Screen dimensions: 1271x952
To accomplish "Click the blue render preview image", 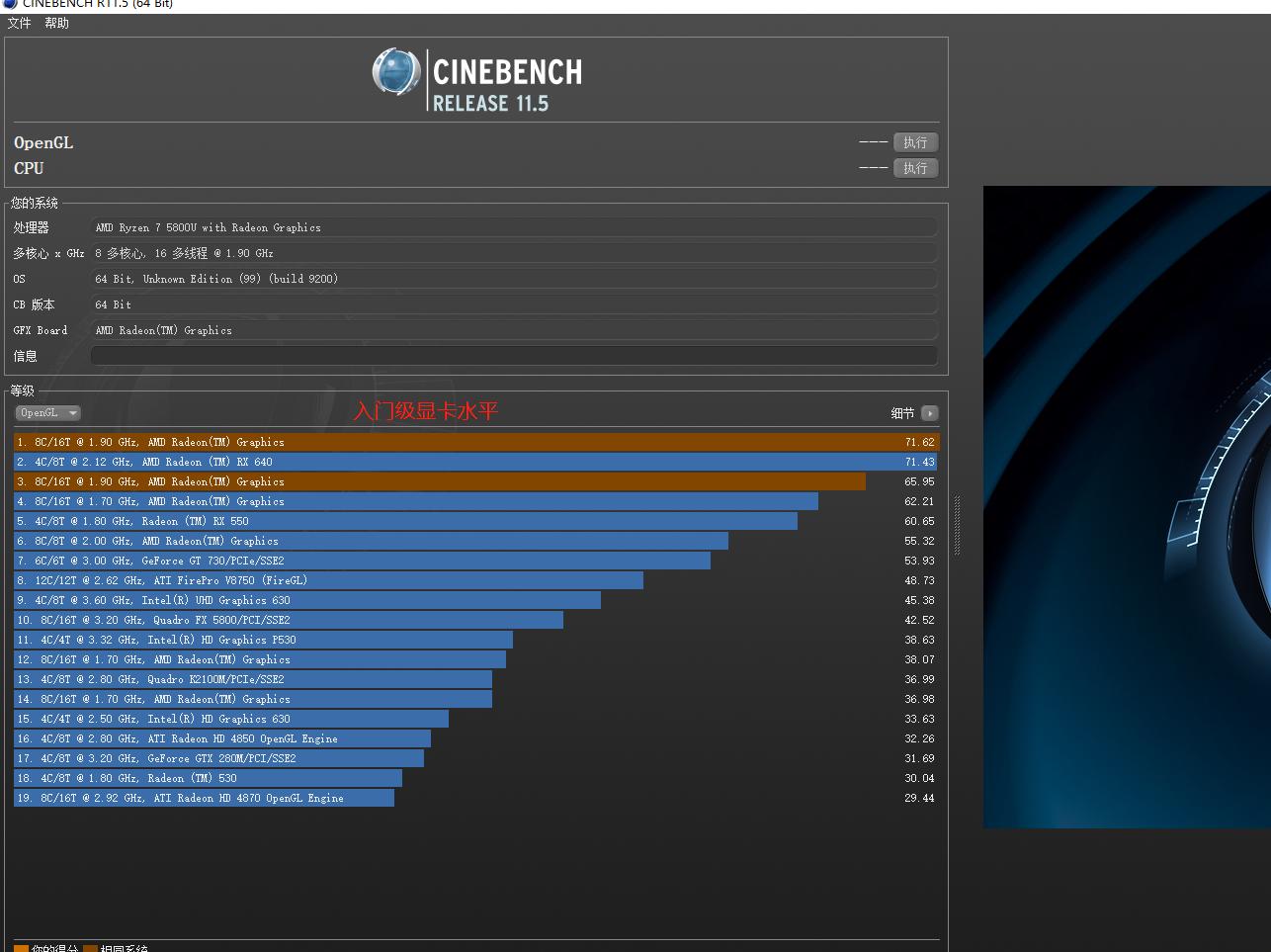I will (x=1127, y=506).
